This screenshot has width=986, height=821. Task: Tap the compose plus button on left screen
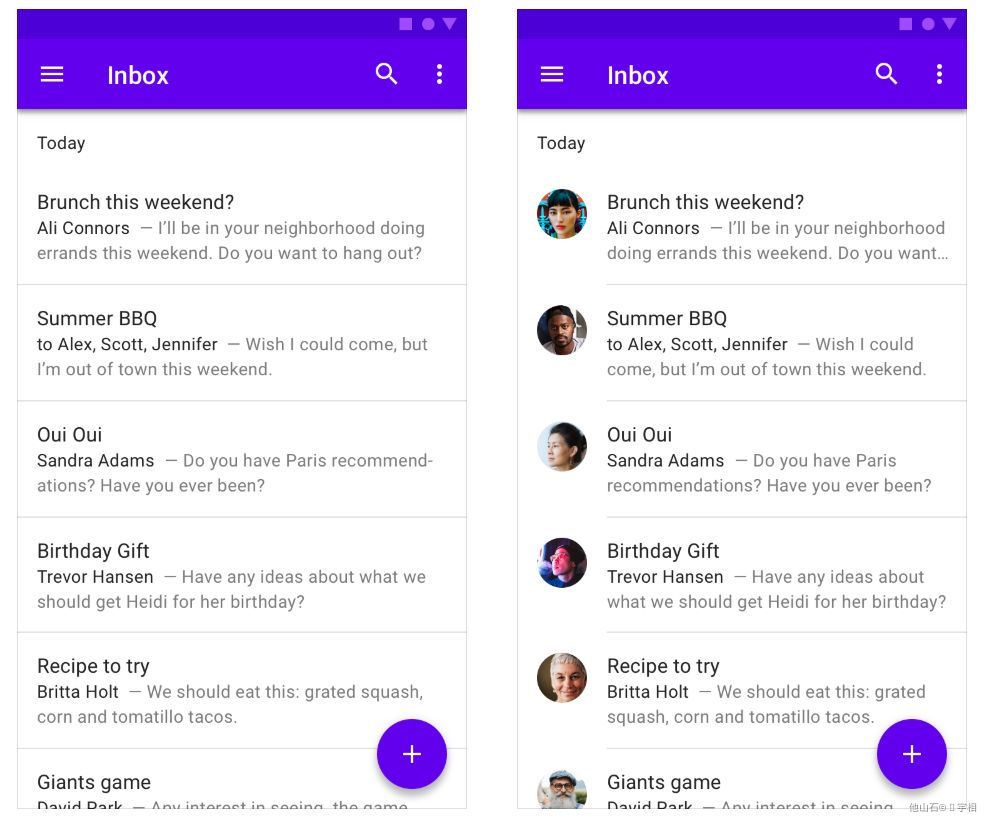pyautogui.click(x=412, y=754)
